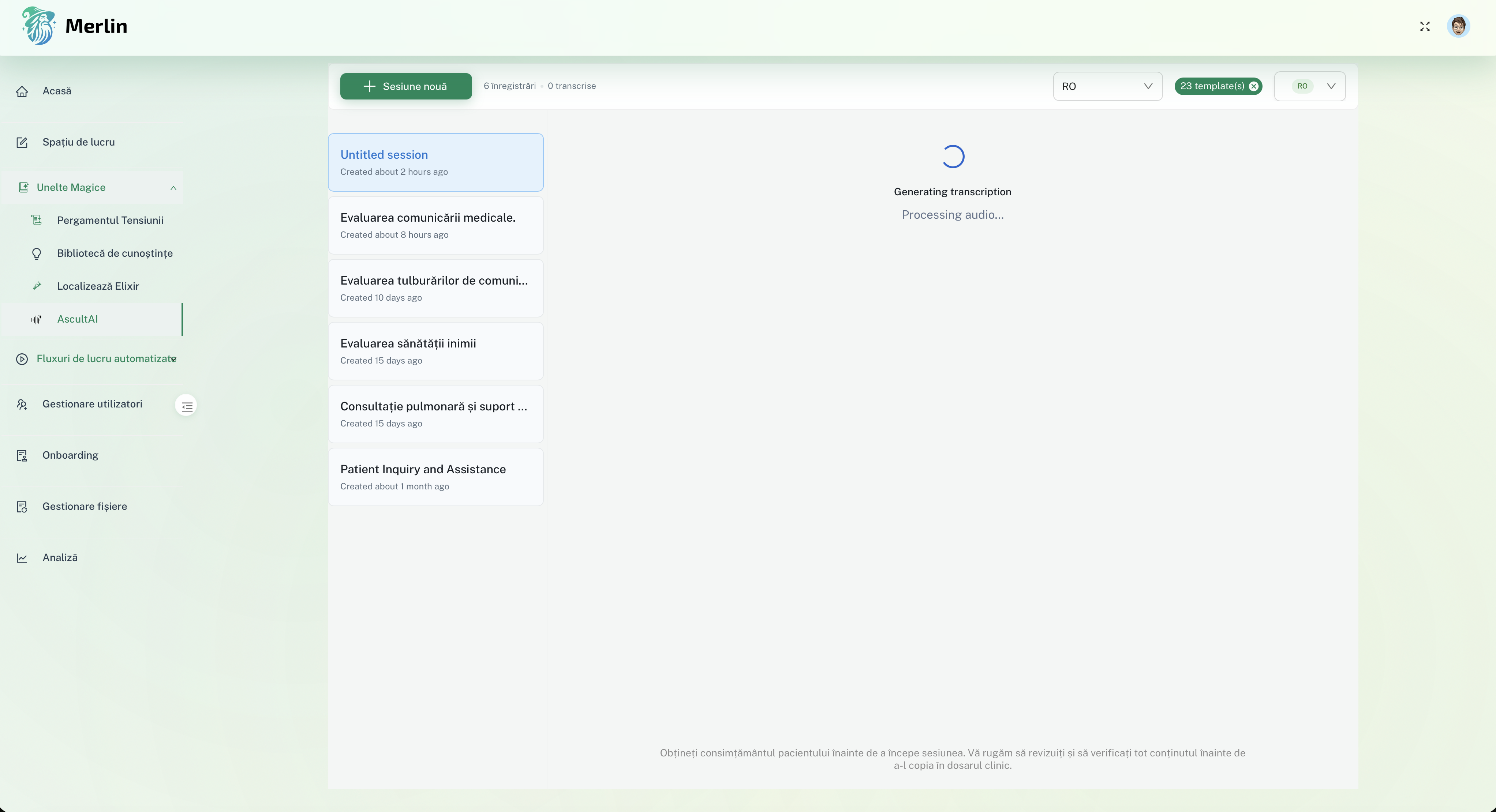Click the Acasă home icon
This screenshot has width=1496, height=812.
[22, 91]
